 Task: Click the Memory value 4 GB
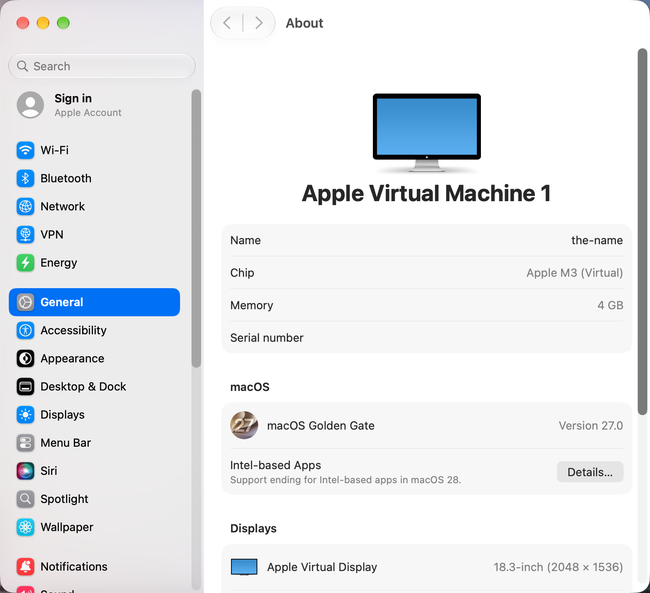pos(610,305)
